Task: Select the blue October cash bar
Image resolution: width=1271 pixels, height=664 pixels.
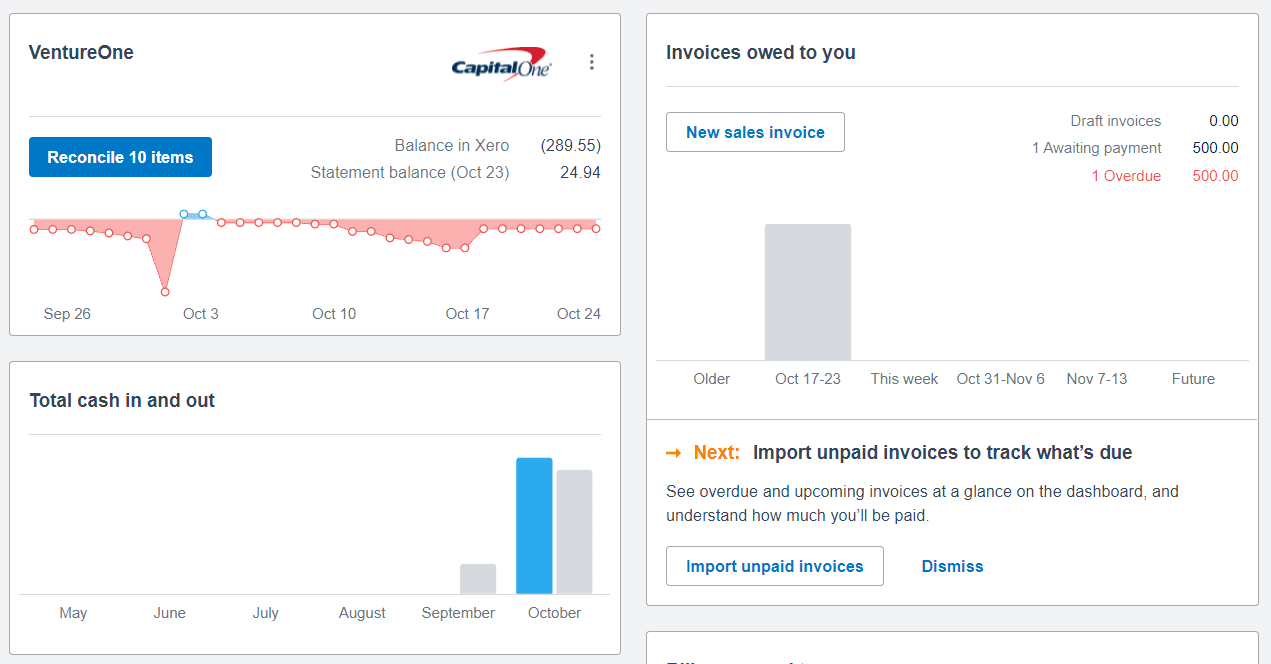Action: 534,526
